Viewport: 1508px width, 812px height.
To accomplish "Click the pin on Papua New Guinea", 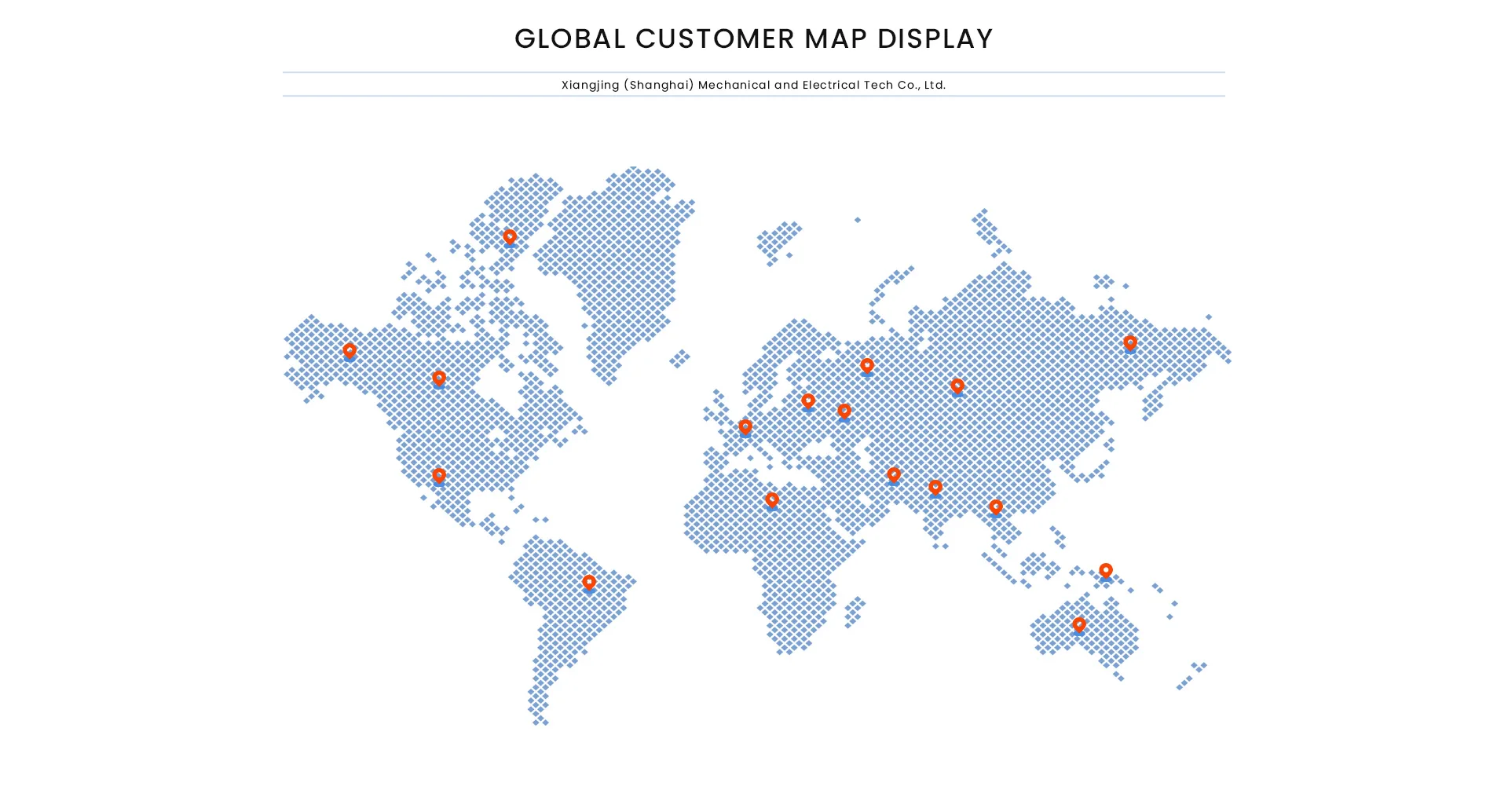I will tap(1106, 570).
